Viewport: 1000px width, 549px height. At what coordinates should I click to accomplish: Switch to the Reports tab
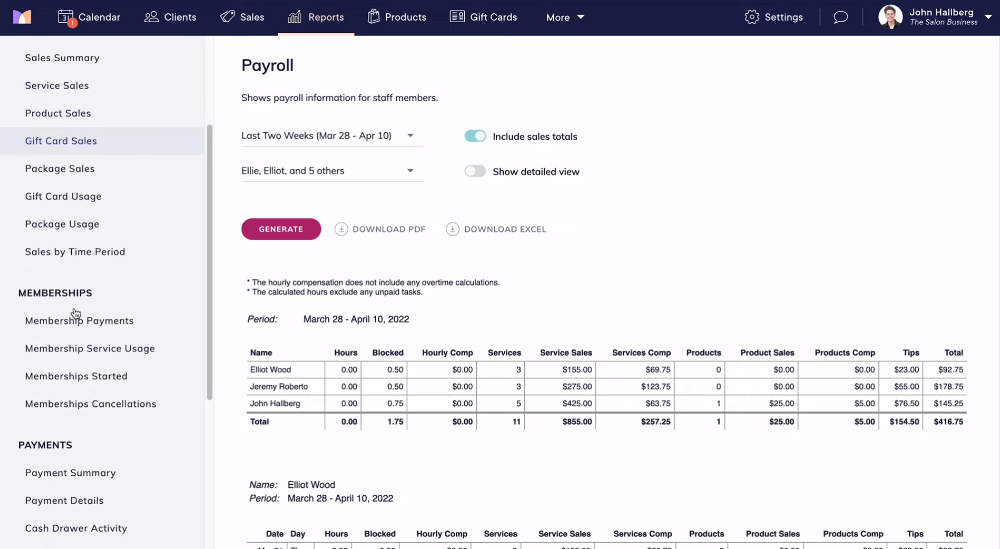pos(316,18)
